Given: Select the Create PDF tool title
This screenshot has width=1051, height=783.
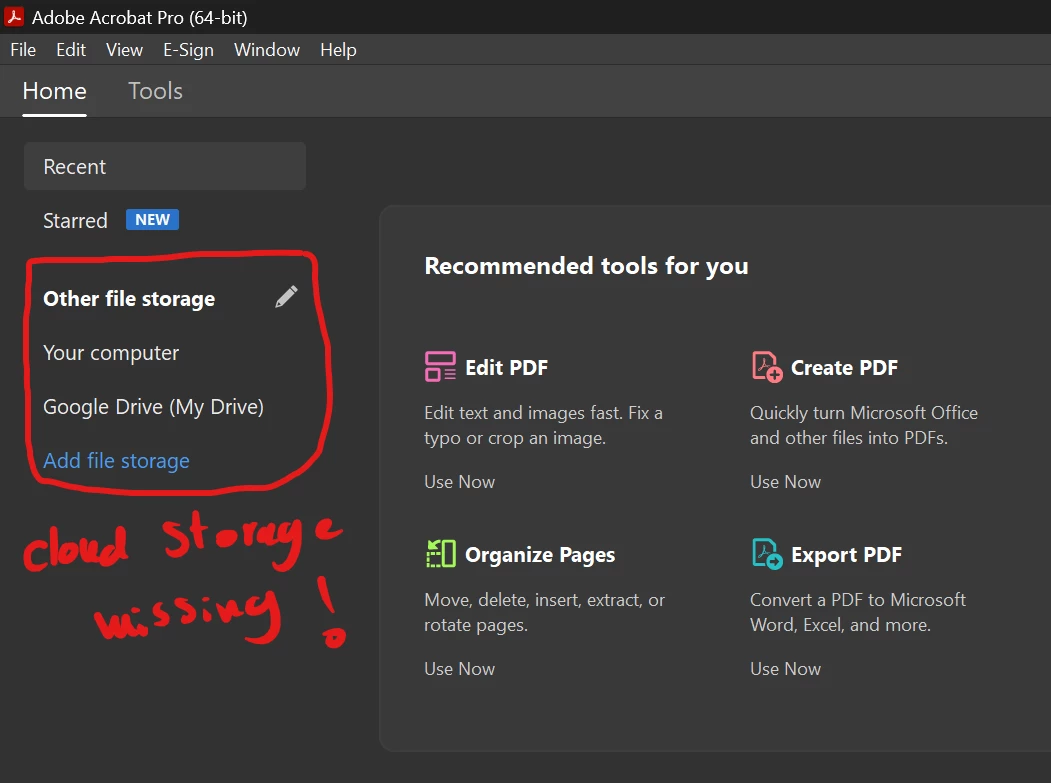Looking at the screenshot, I should point(845,367).
